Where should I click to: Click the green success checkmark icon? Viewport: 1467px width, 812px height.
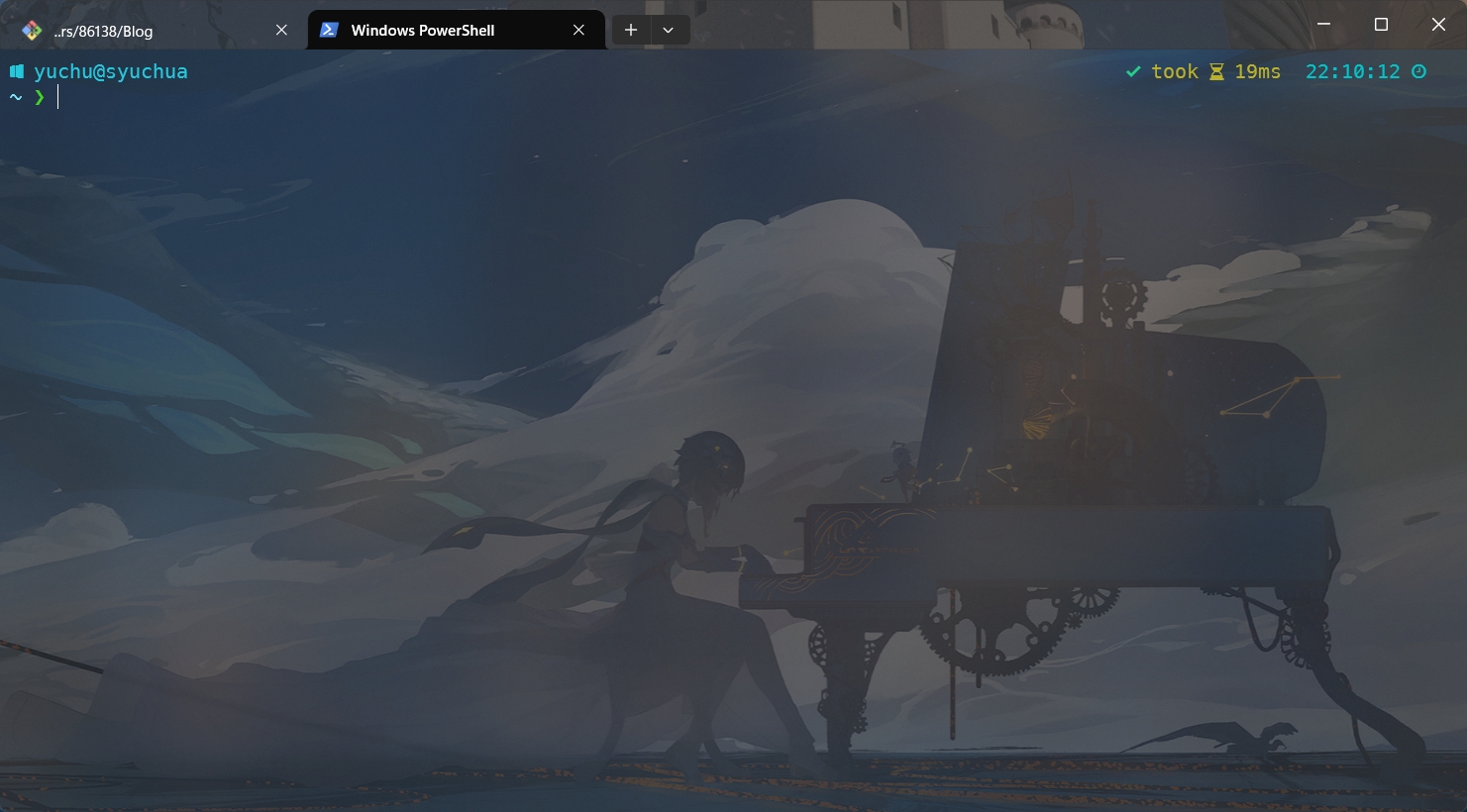[x=1133, y=71]
